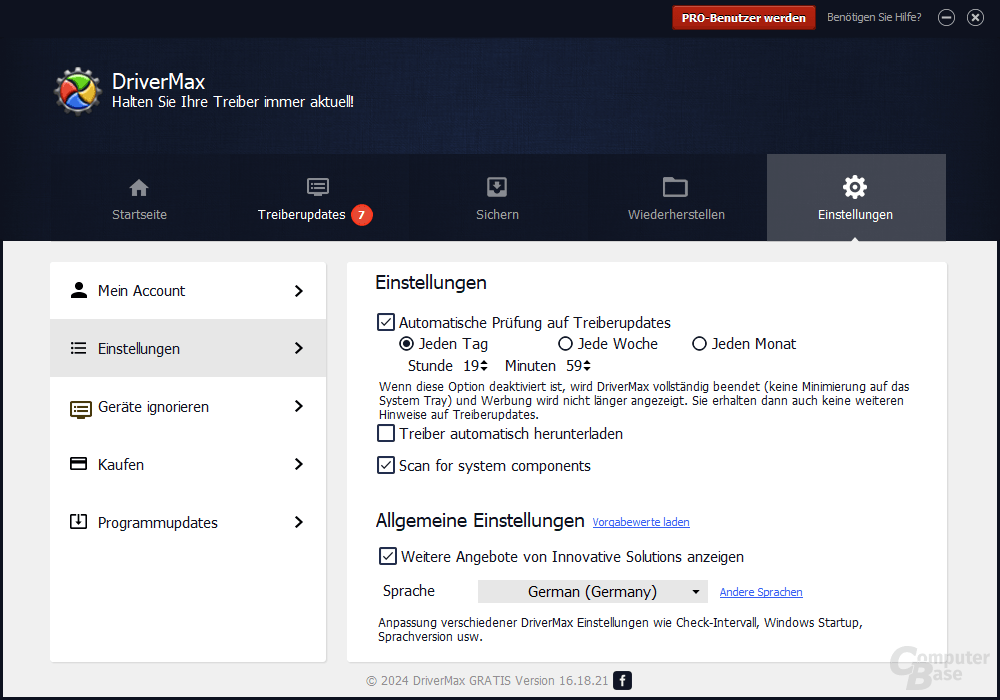Image resolution: width=1000 pixels, height=700 pixels.
Task: Open Programmupdates in sidebar
Action: tap(188, 522)
